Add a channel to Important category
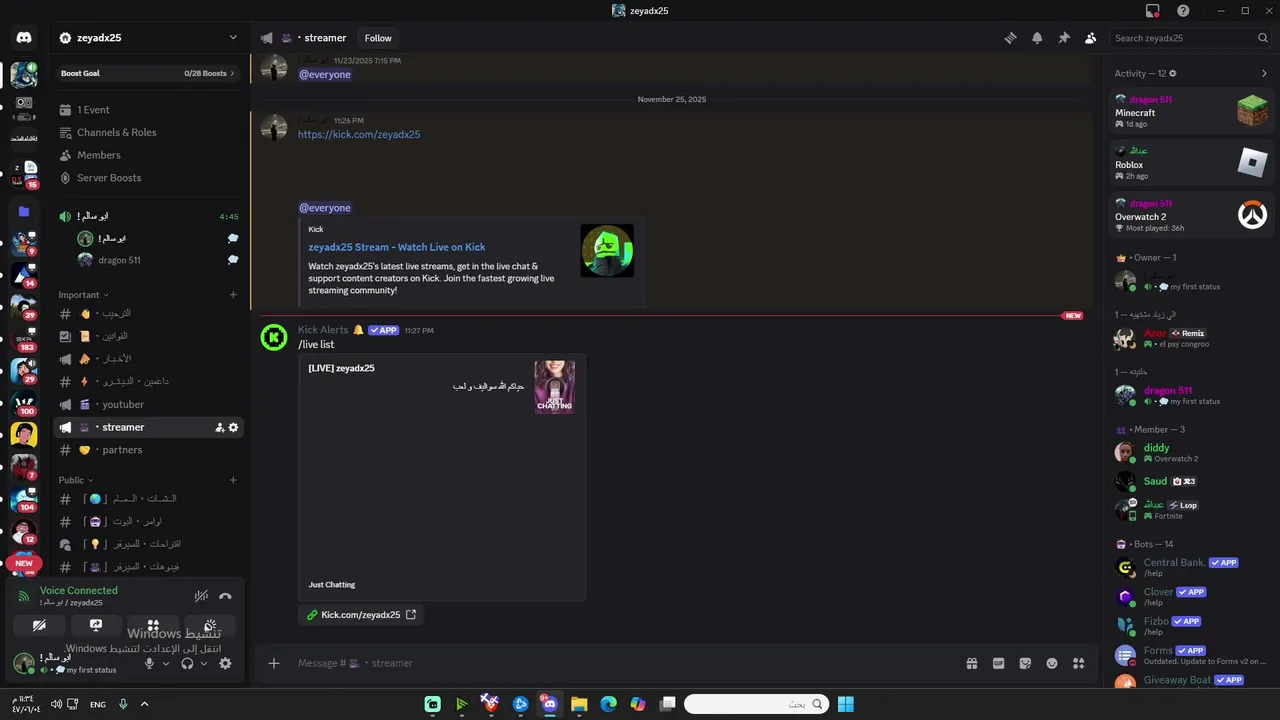The image size is (1280, 720). [x=233, y=295]
